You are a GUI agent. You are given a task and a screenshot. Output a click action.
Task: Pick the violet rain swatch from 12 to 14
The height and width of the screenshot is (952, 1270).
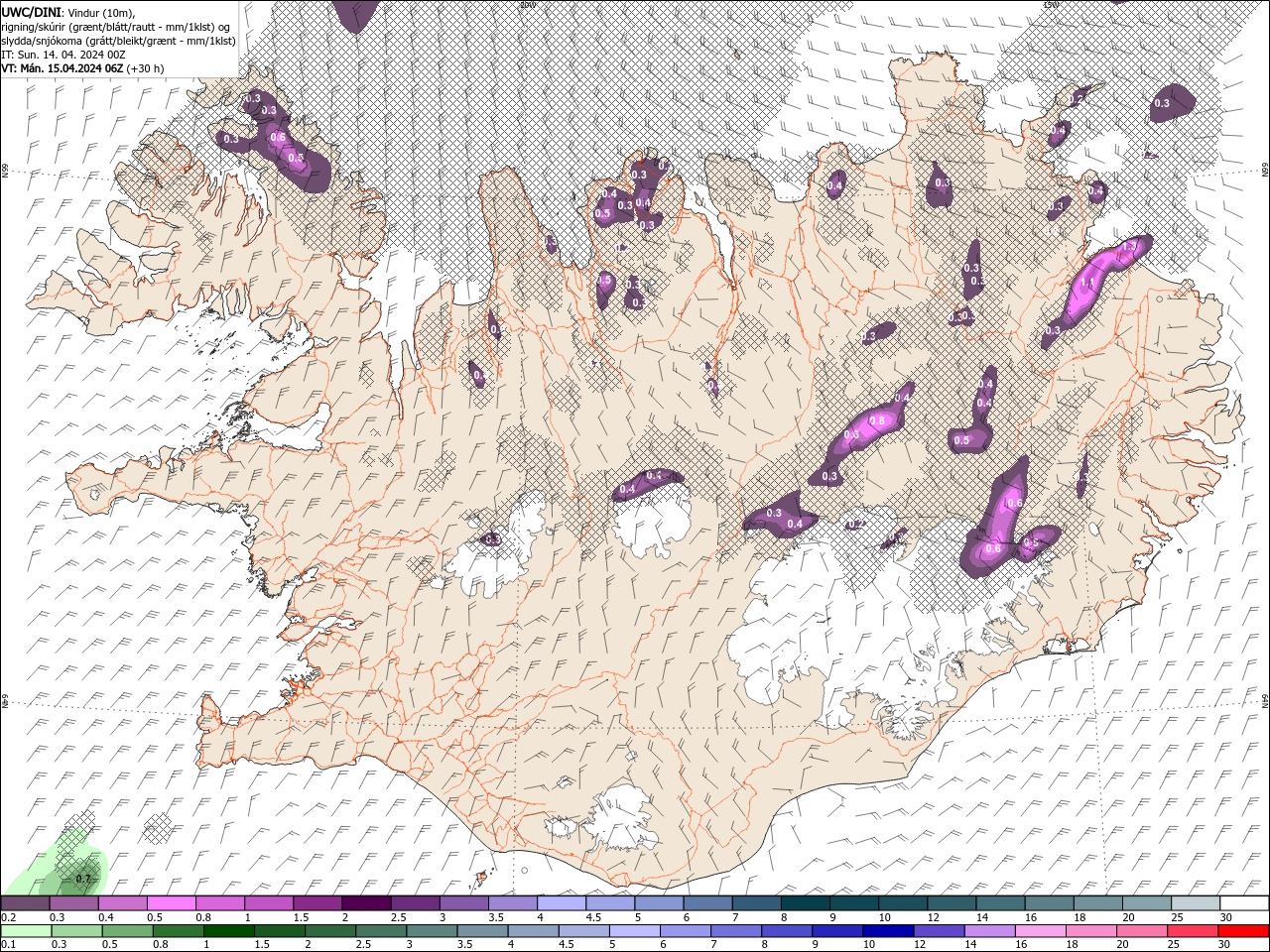point(938,931)
